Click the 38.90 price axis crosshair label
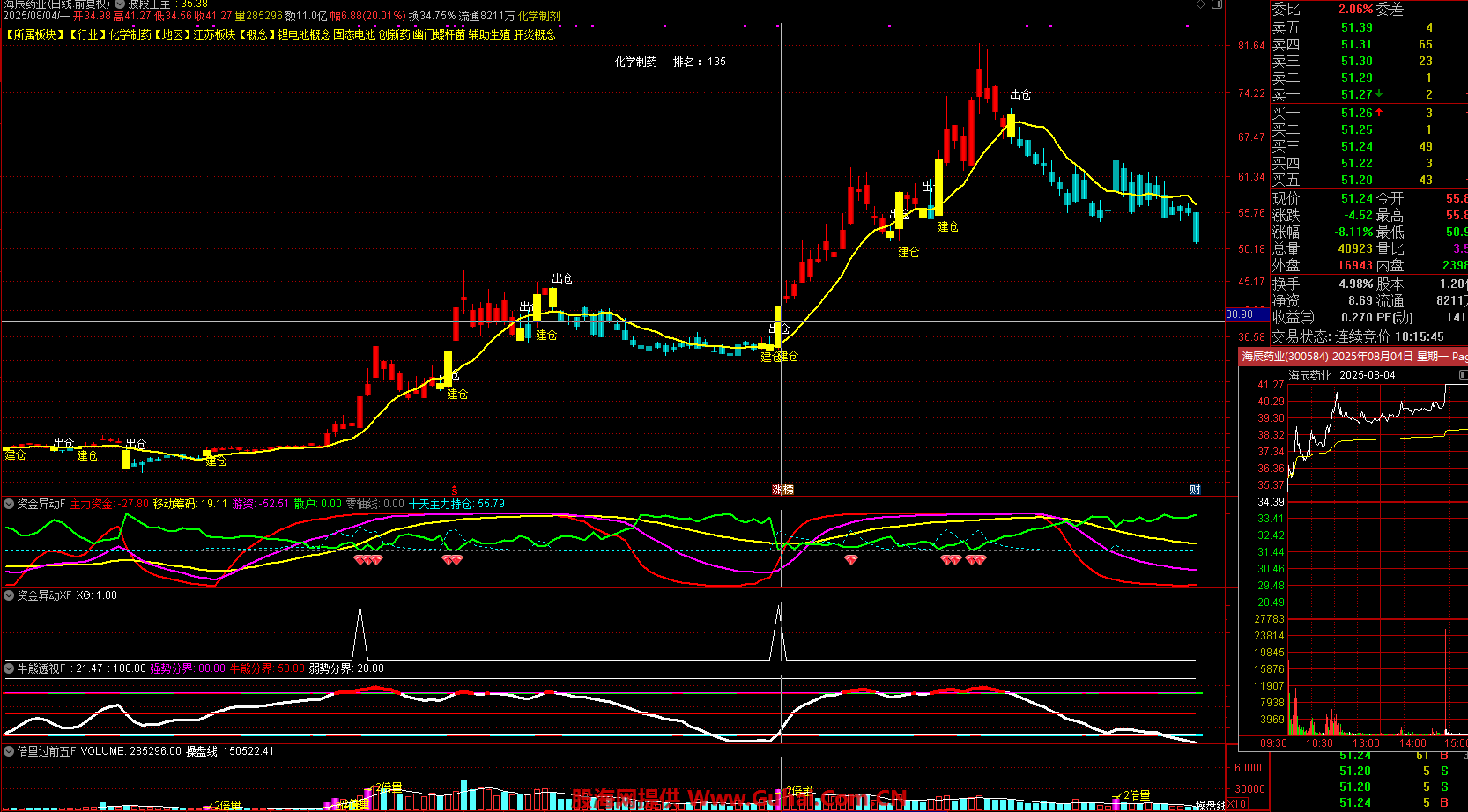 pos(1240,314)
